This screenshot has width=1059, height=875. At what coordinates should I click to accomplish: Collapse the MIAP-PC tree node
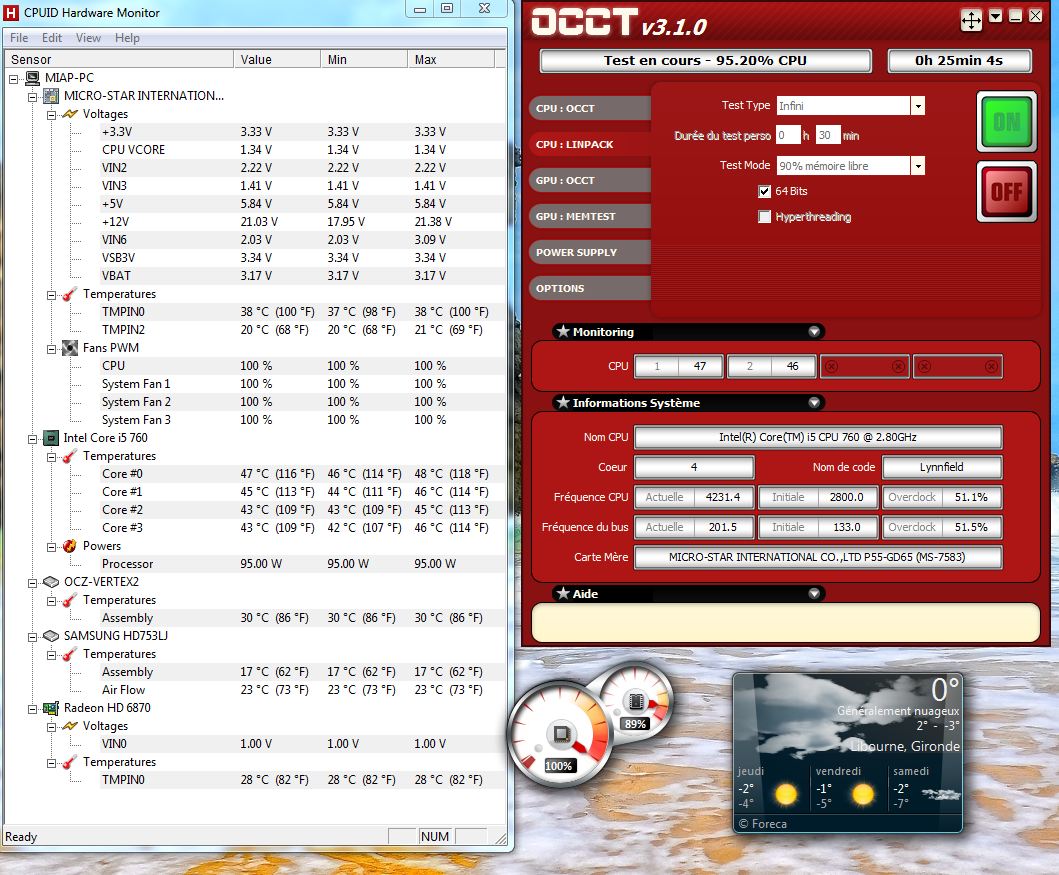(x=14, y=78)
